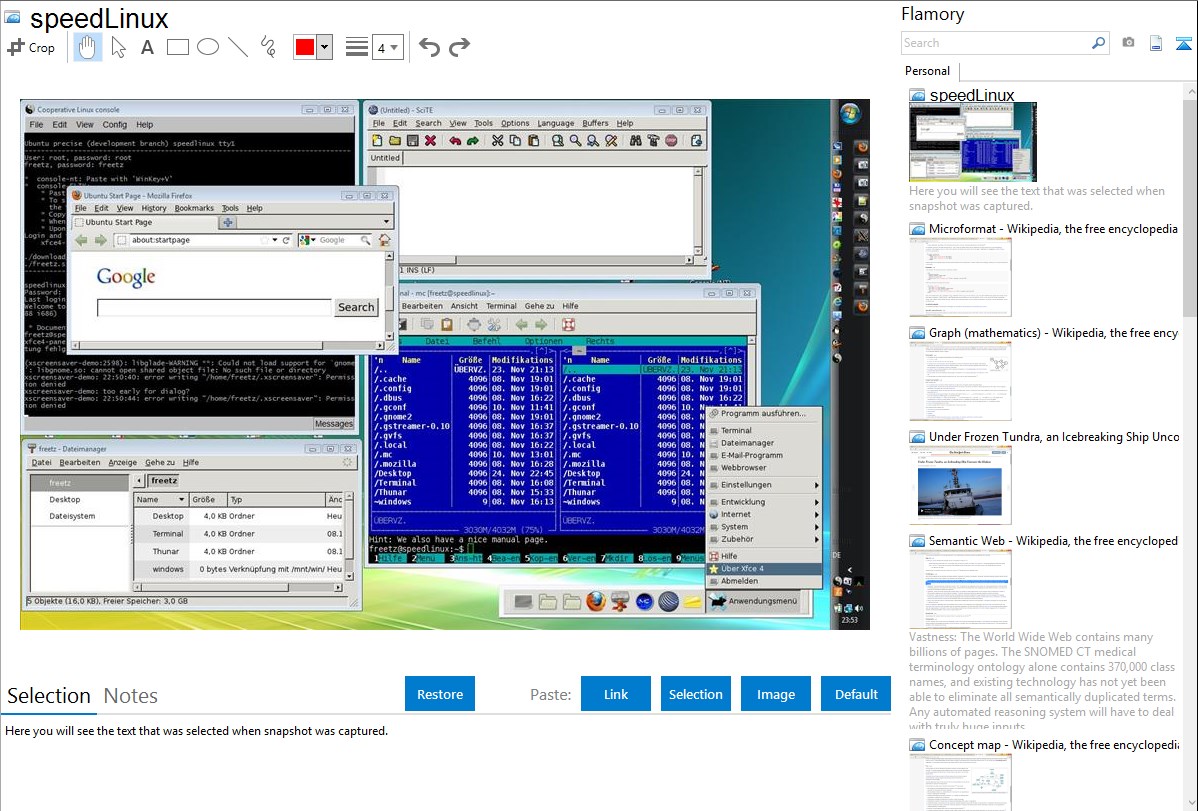Image resolution: width=1198 pixels, height=811 pixels.
Task: Open the Graph (mathematics) snapshot thumbnail
Action: [960, 381]
